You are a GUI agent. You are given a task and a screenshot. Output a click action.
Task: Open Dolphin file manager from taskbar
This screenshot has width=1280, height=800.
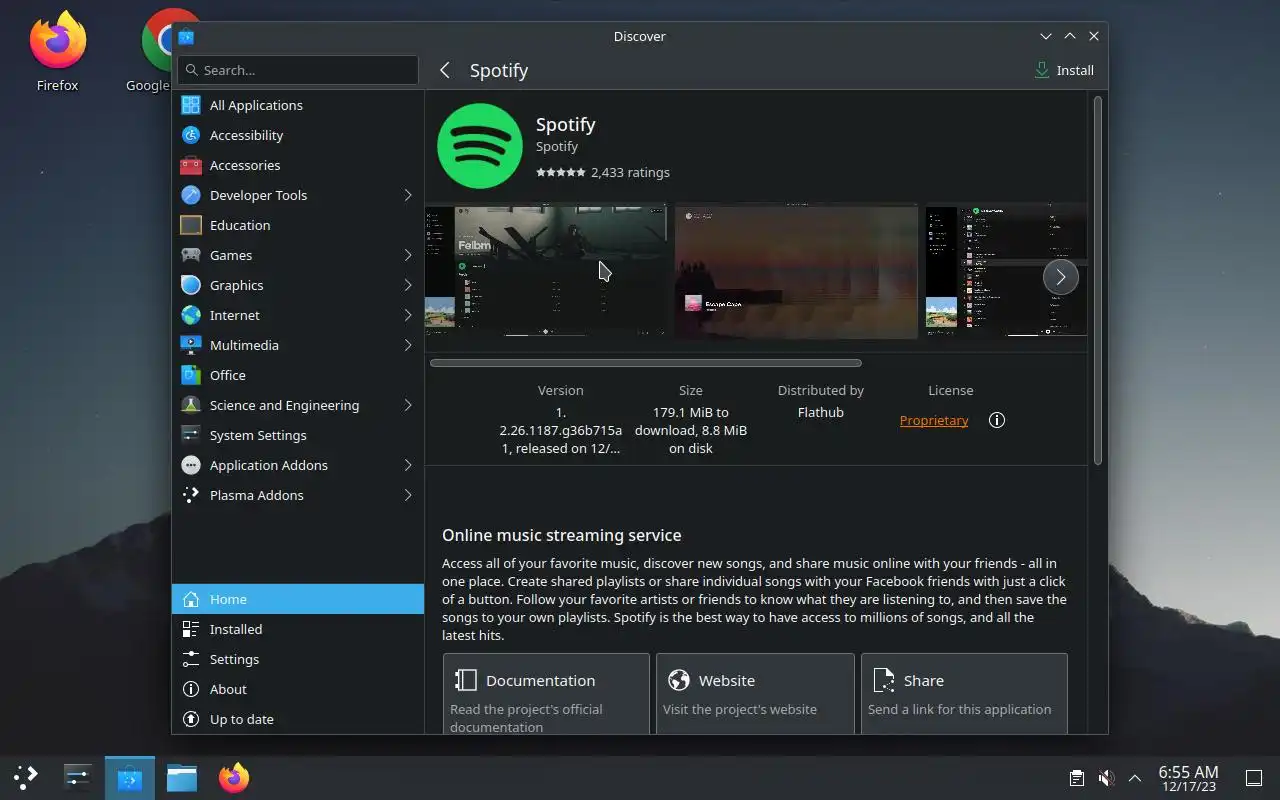182,777
